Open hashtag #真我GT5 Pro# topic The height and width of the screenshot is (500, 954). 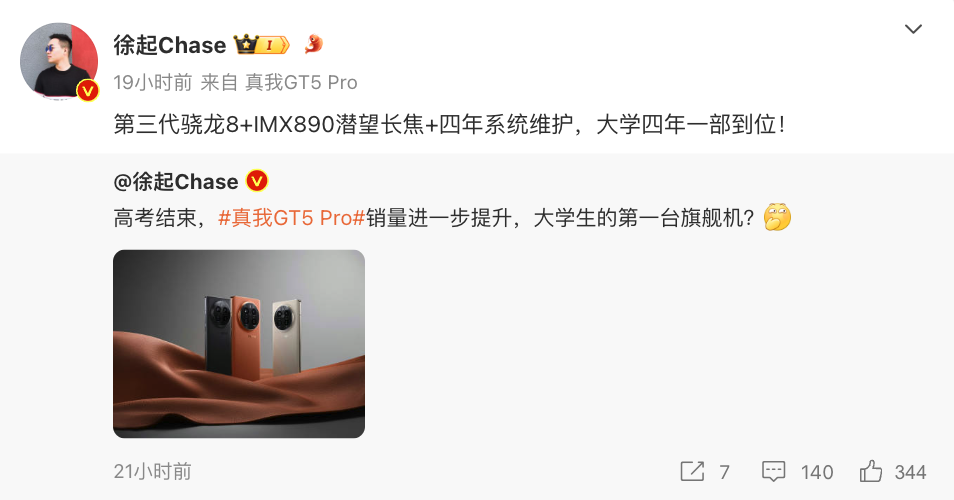click(291, 217)
